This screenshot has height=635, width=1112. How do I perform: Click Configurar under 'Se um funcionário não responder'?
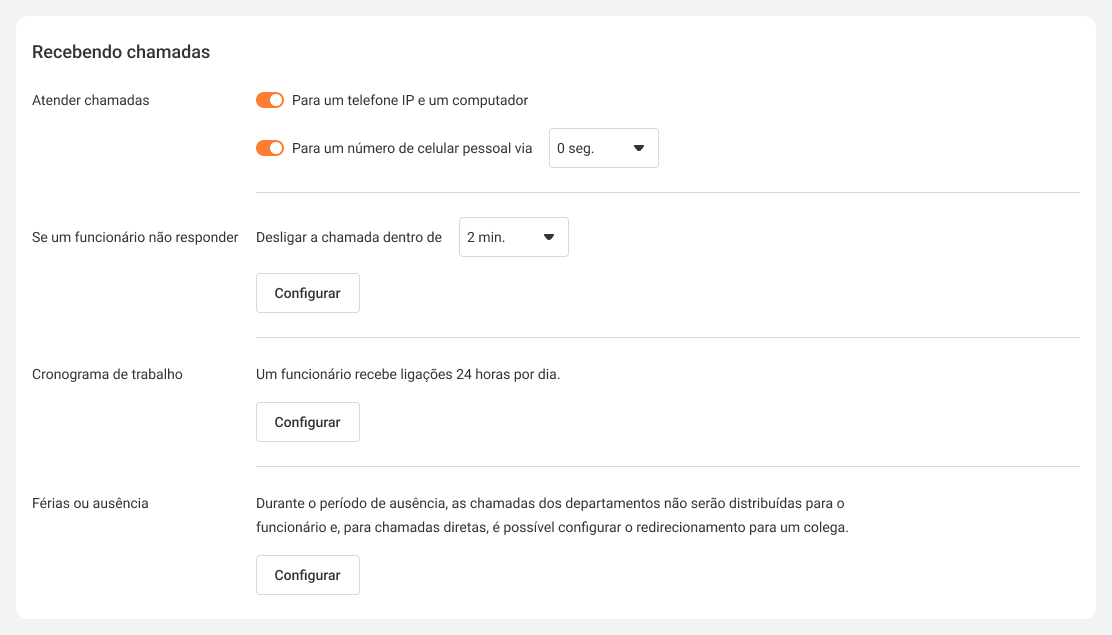coord(308,293)
